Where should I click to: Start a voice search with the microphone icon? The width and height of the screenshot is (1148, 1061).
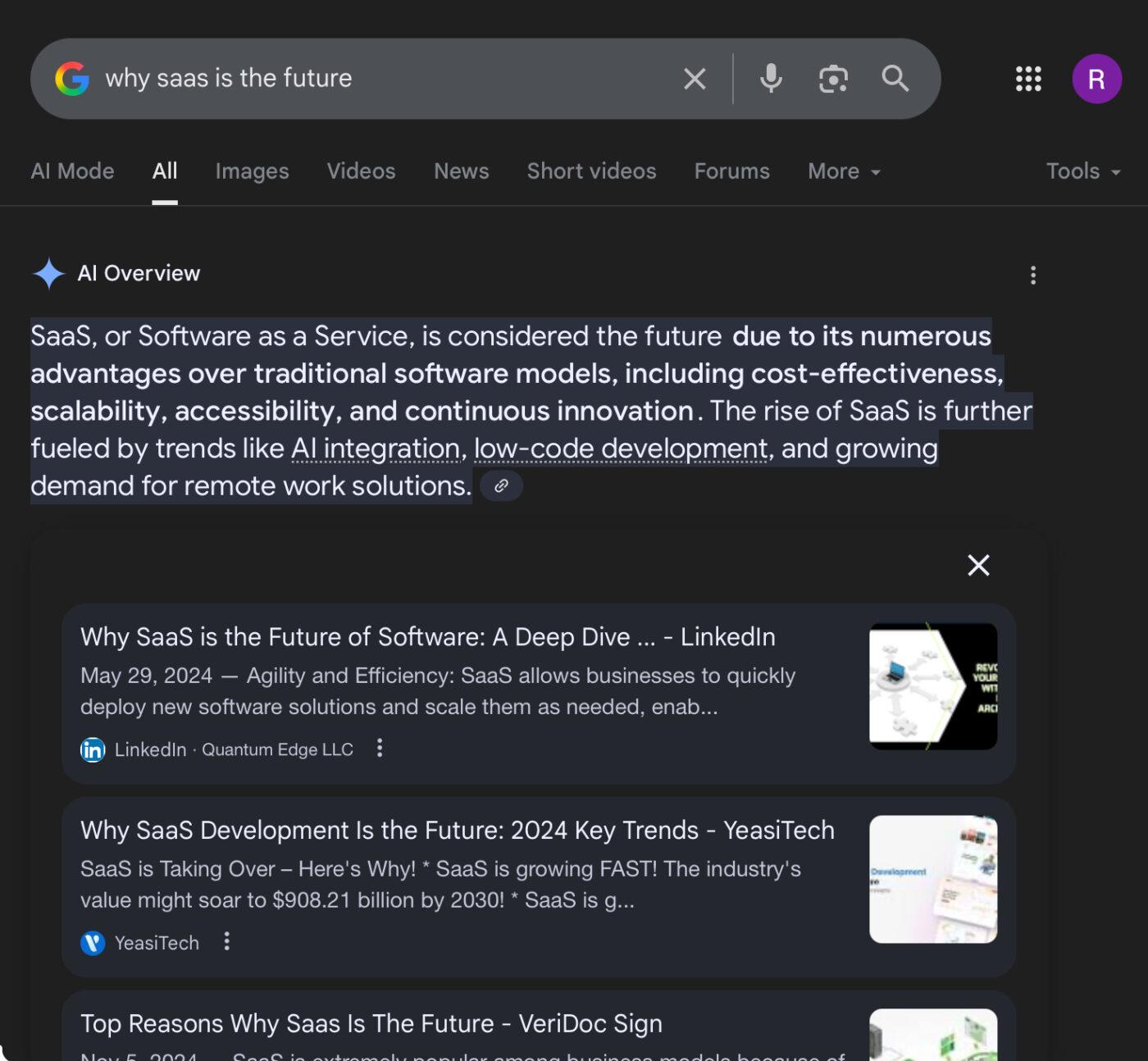pyautogui.click(x=769, y=79)
